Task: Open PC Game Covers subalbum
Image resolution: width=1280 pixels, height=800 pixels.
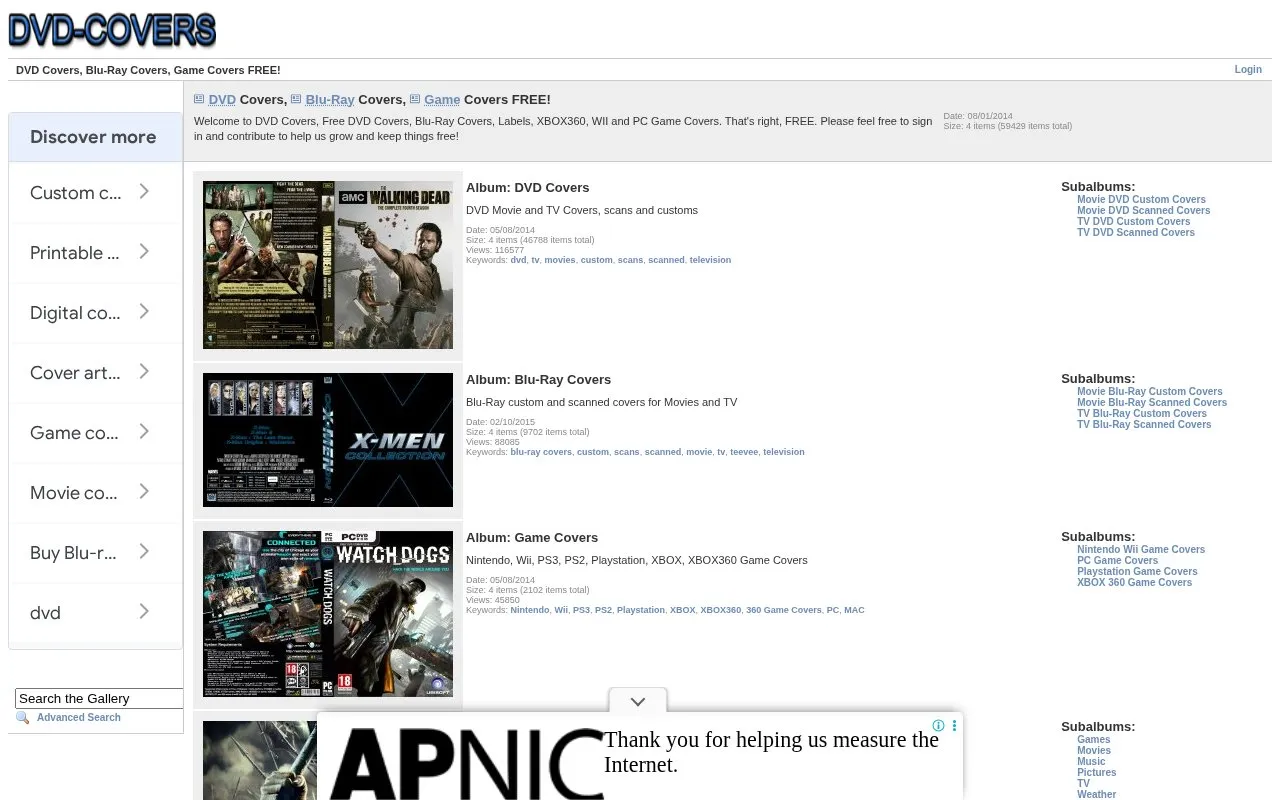Action: [1117, 561]
